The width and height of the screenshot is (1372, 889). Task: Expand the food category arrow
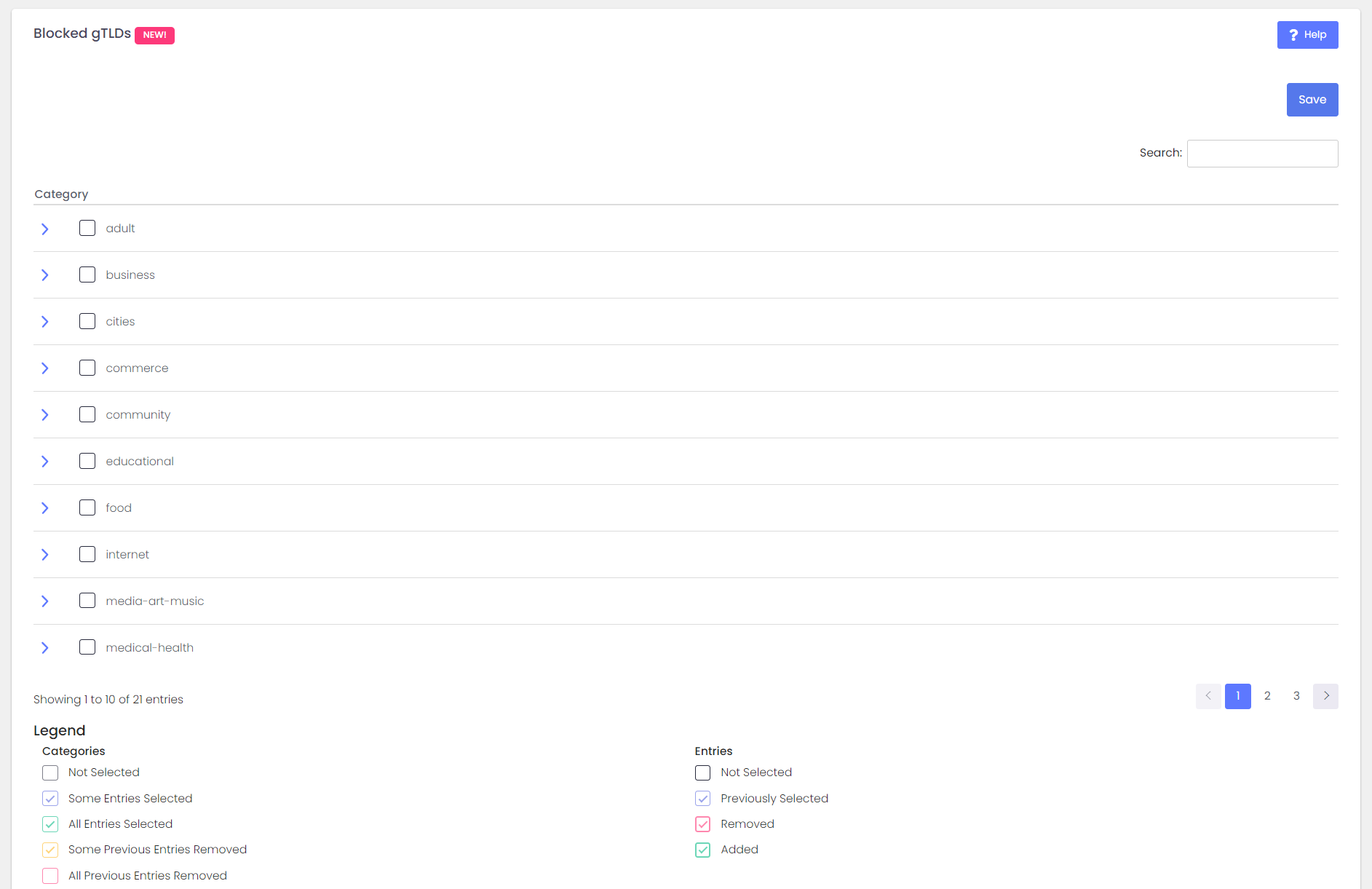pos(45,508)
